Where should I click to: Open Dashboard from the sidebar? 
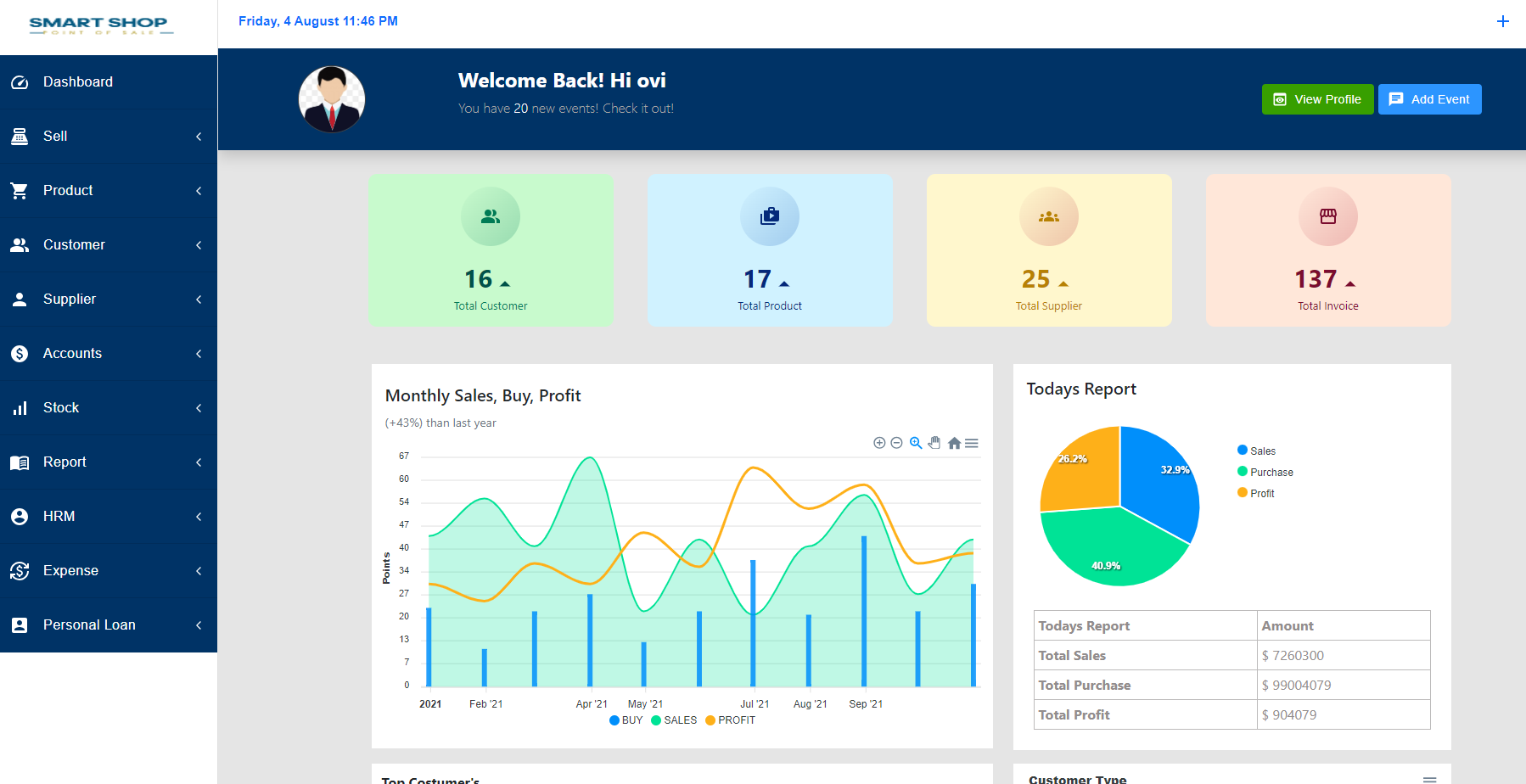tap(77, 82)
